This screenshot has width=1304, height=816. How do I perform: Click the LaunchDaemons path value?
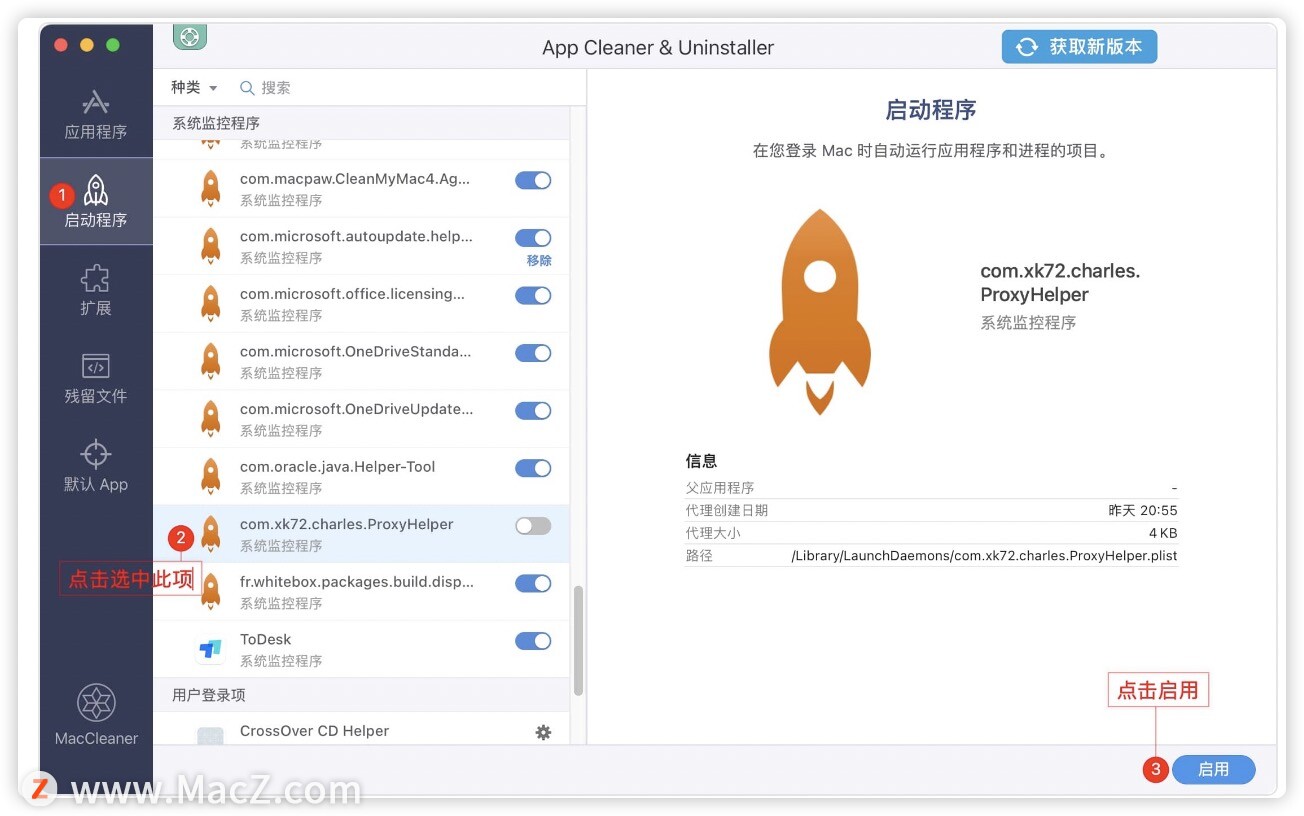984,556
